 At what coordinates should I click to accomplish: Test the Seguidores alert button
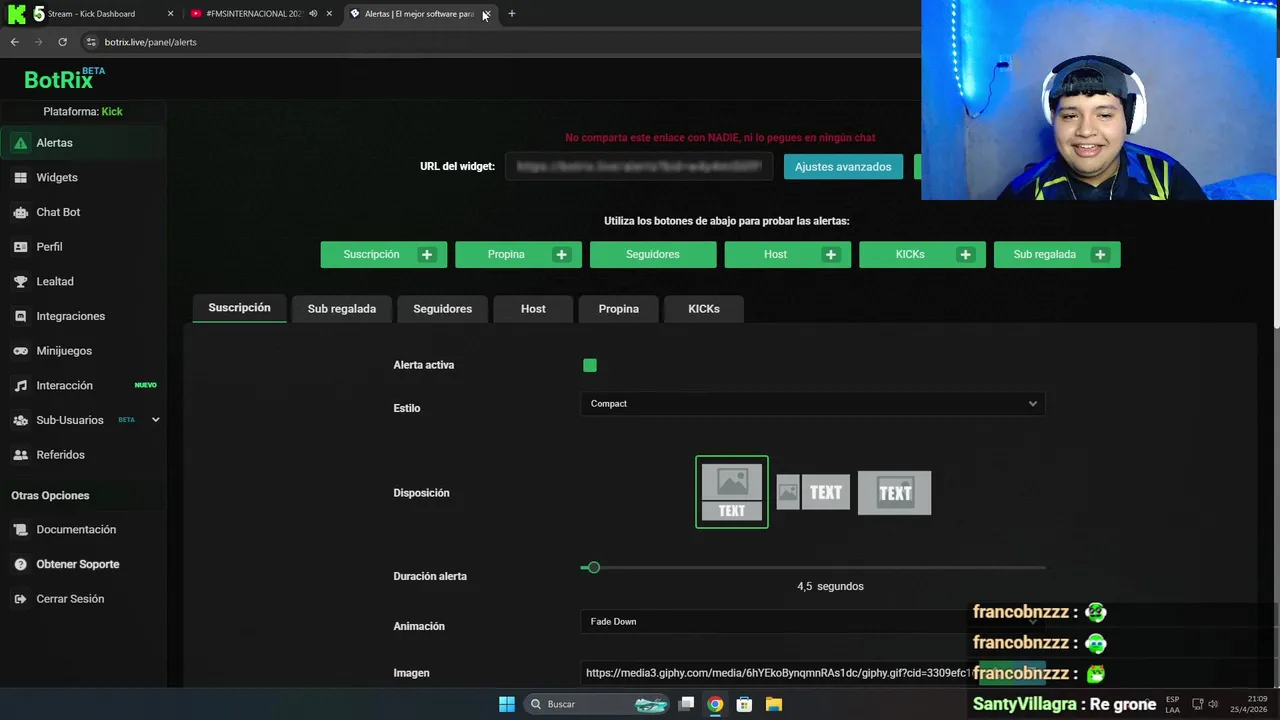pos(653,255)
